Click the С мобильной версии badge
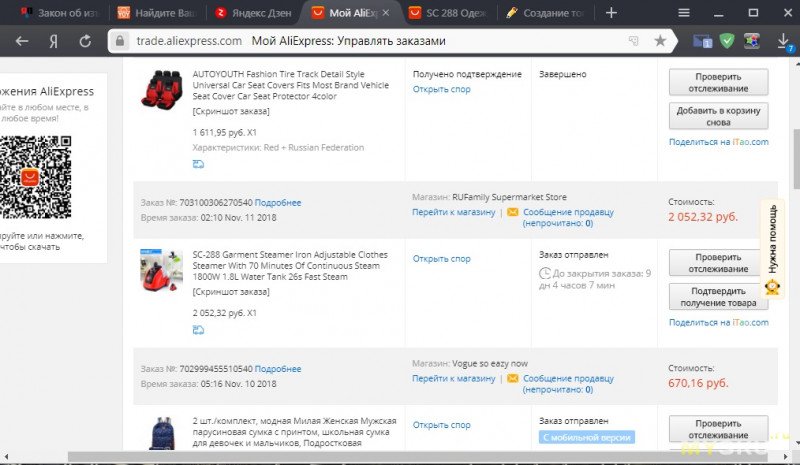Viewport: 800px width, 465px height. 587,437
